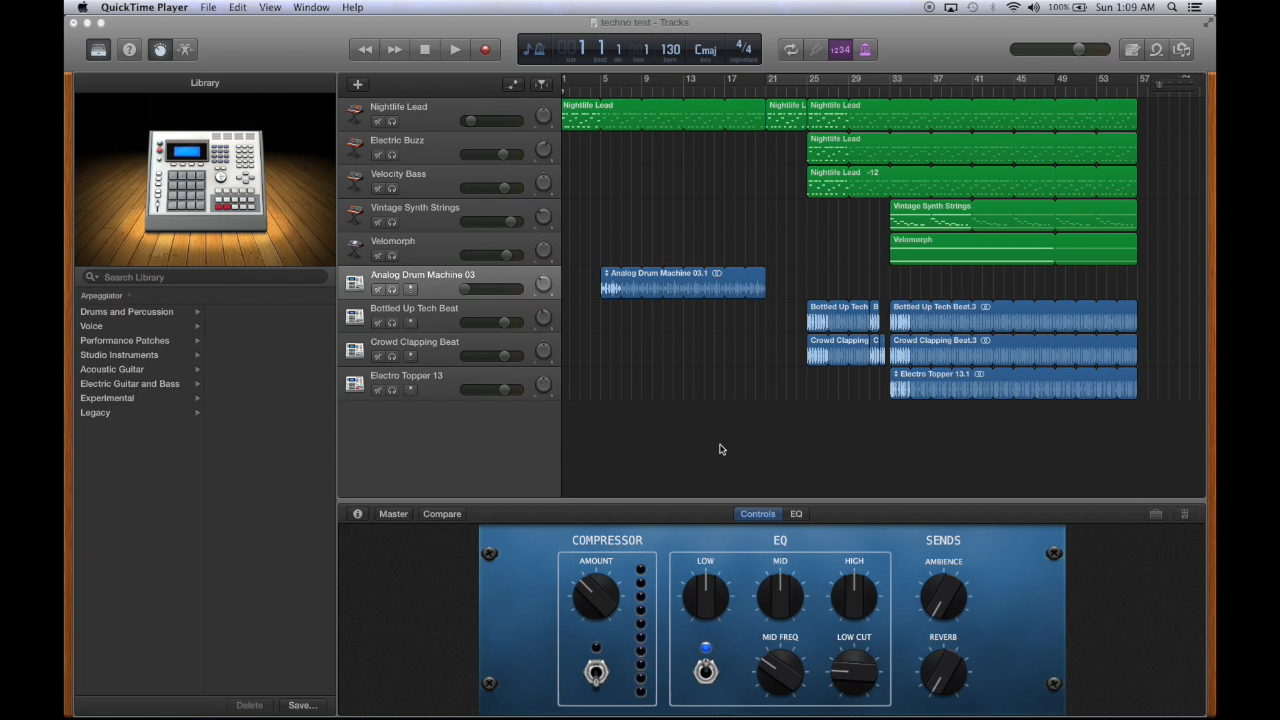Switch to the Controls tab

[x=757, y=514]
